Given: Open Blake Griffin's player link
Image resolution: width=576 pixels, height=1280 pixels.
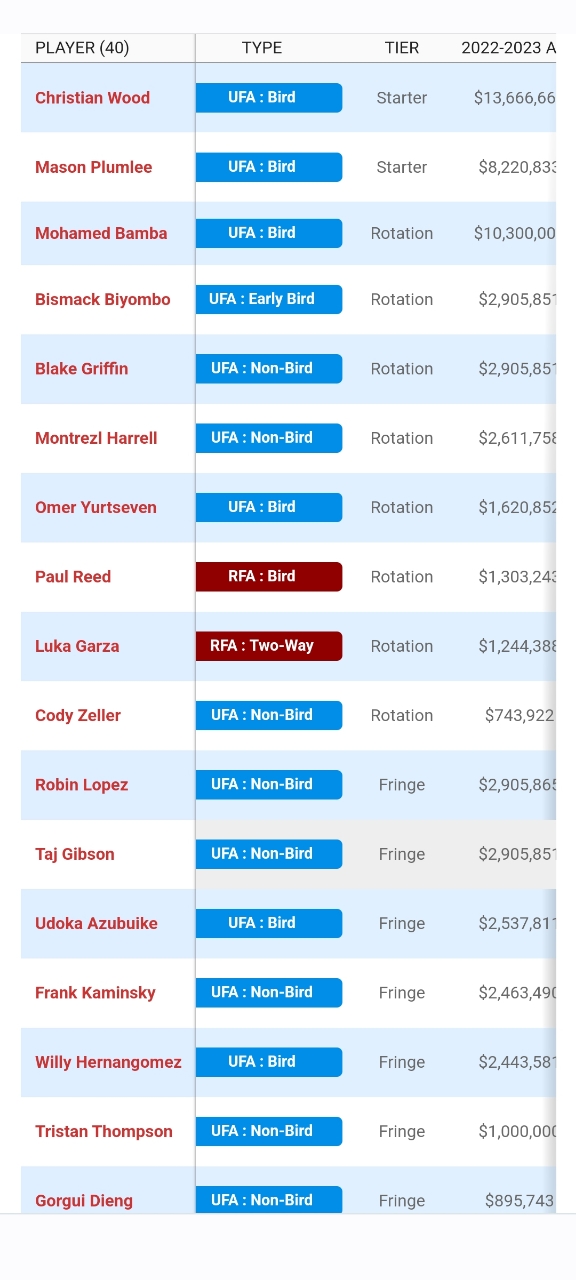Looking at the screenshot, I should click(x=81, y=368).
